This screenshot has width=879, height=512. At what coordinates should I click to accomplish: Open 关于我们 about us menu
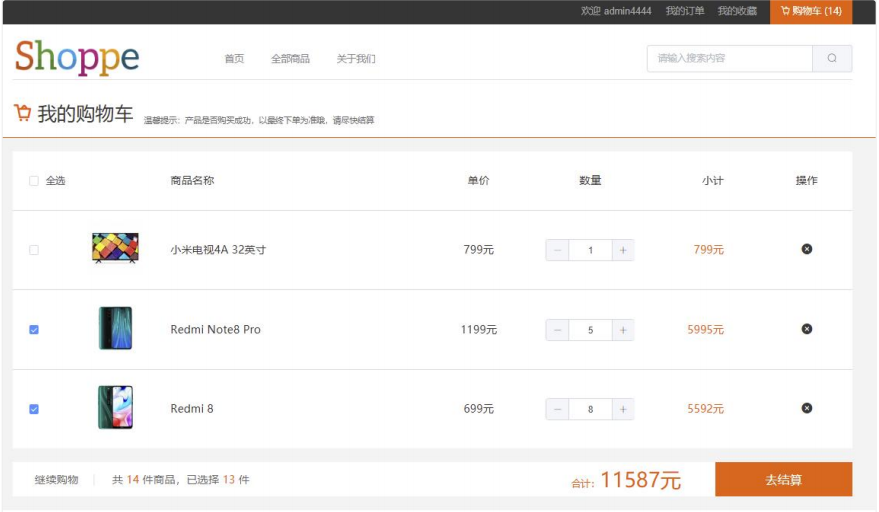[356, 59]
